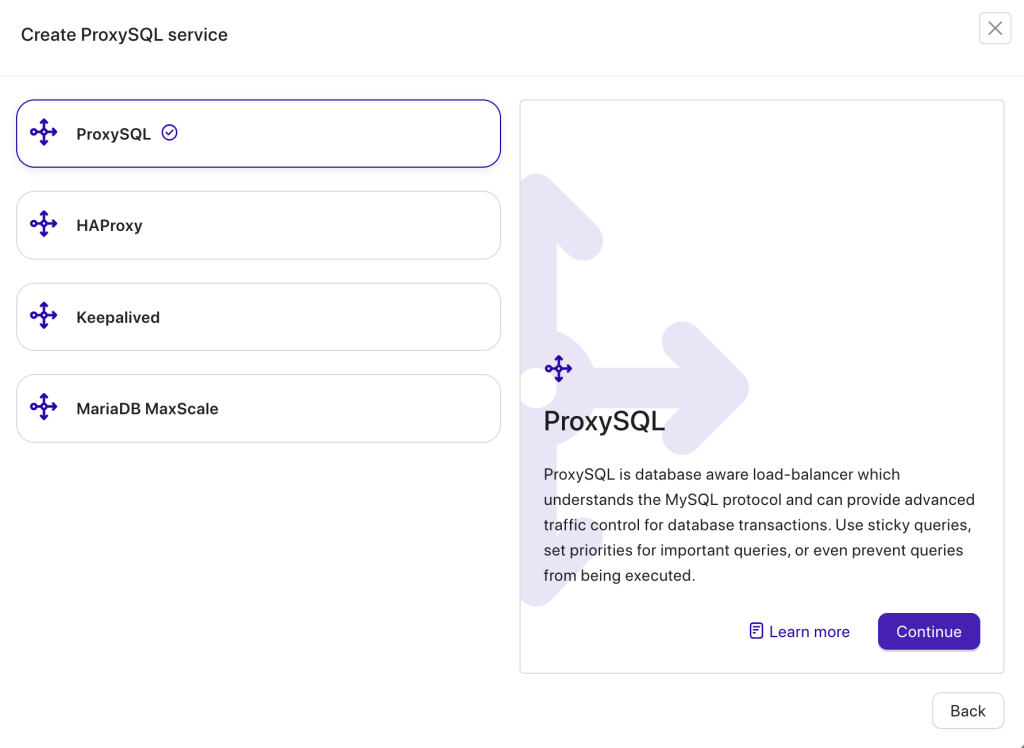This screenshot has width=1024, height=748.
Task: Select the ProxySQL load balancer icon
Action: (43, 132)
